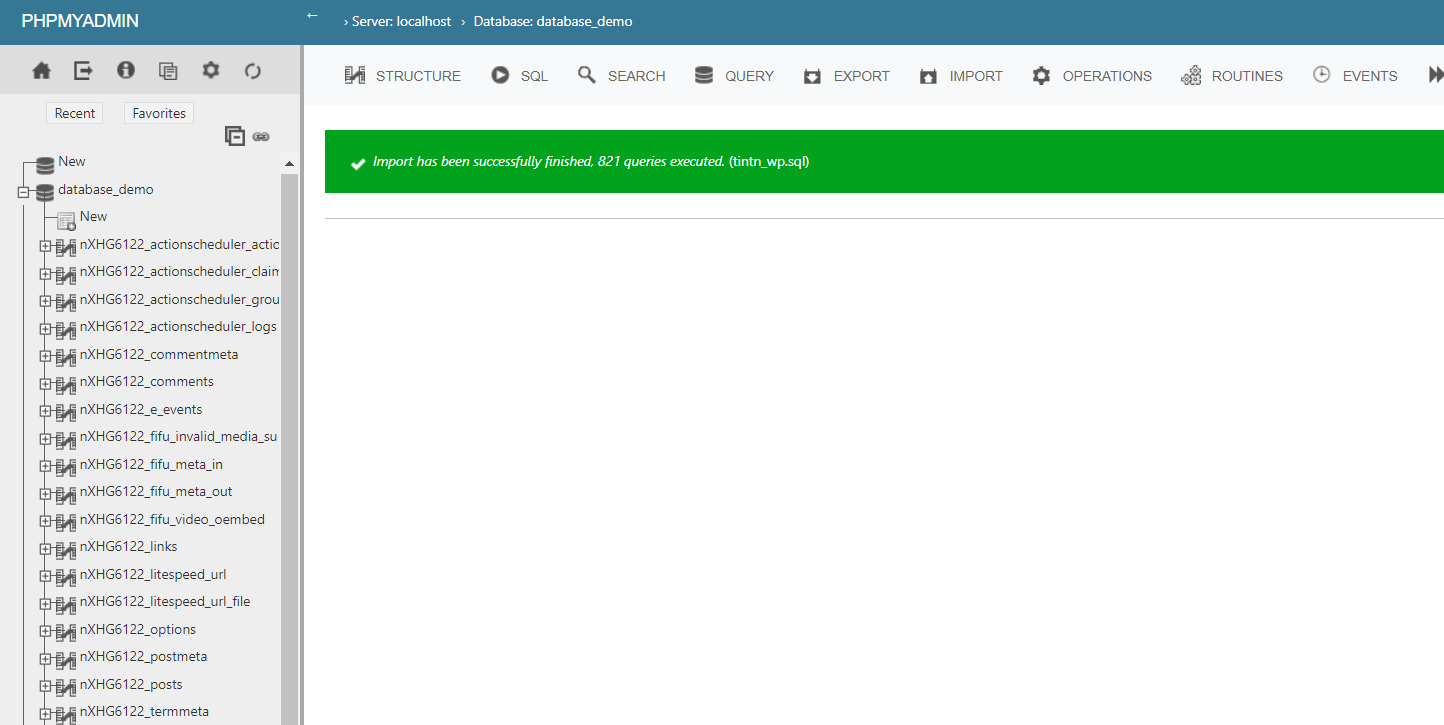
Task: Expand the nXHG6122_comments table node
Action: (x=45, y=384)
